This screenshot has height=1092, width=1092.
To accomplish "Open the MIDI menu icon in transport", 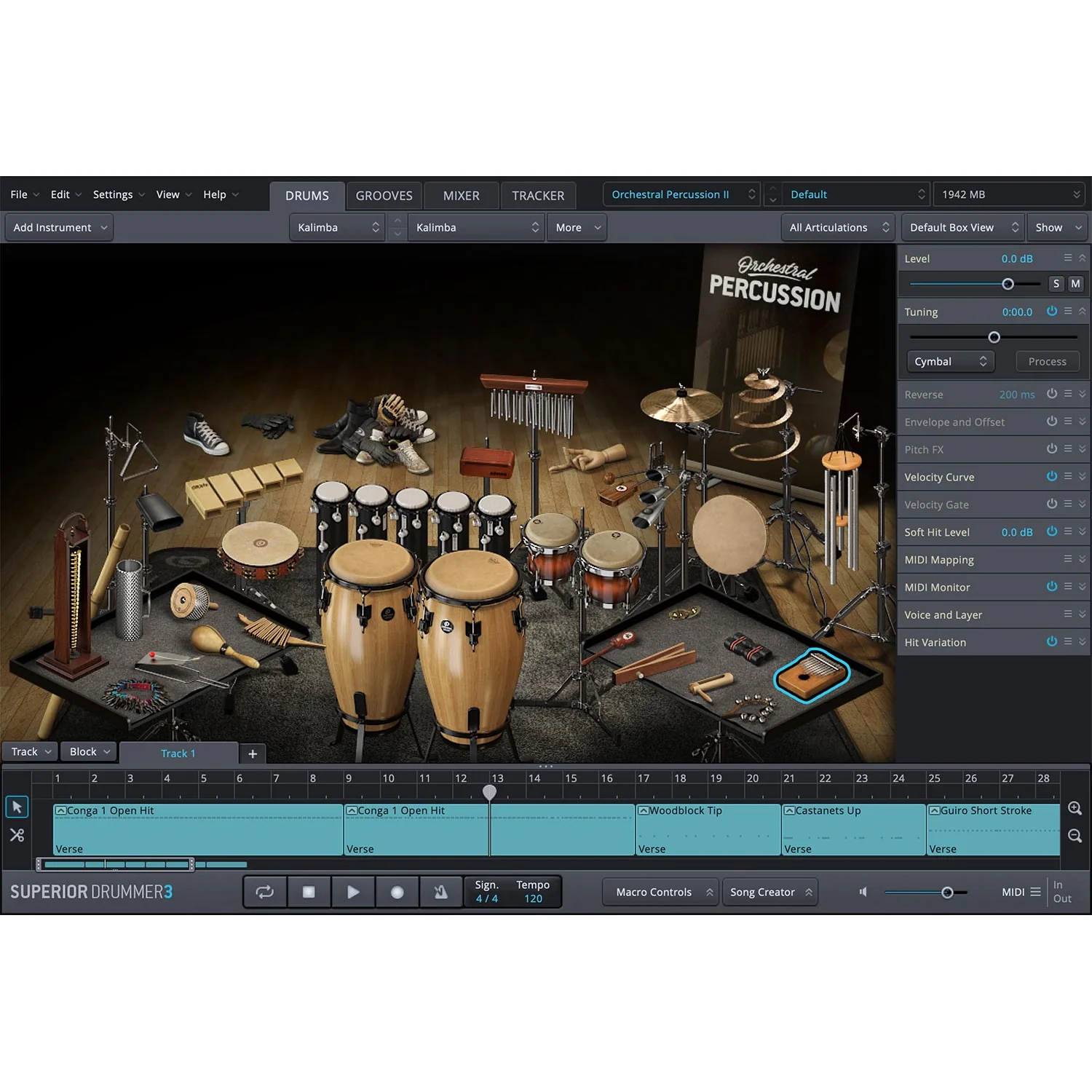I will [x=1035, y=892].
